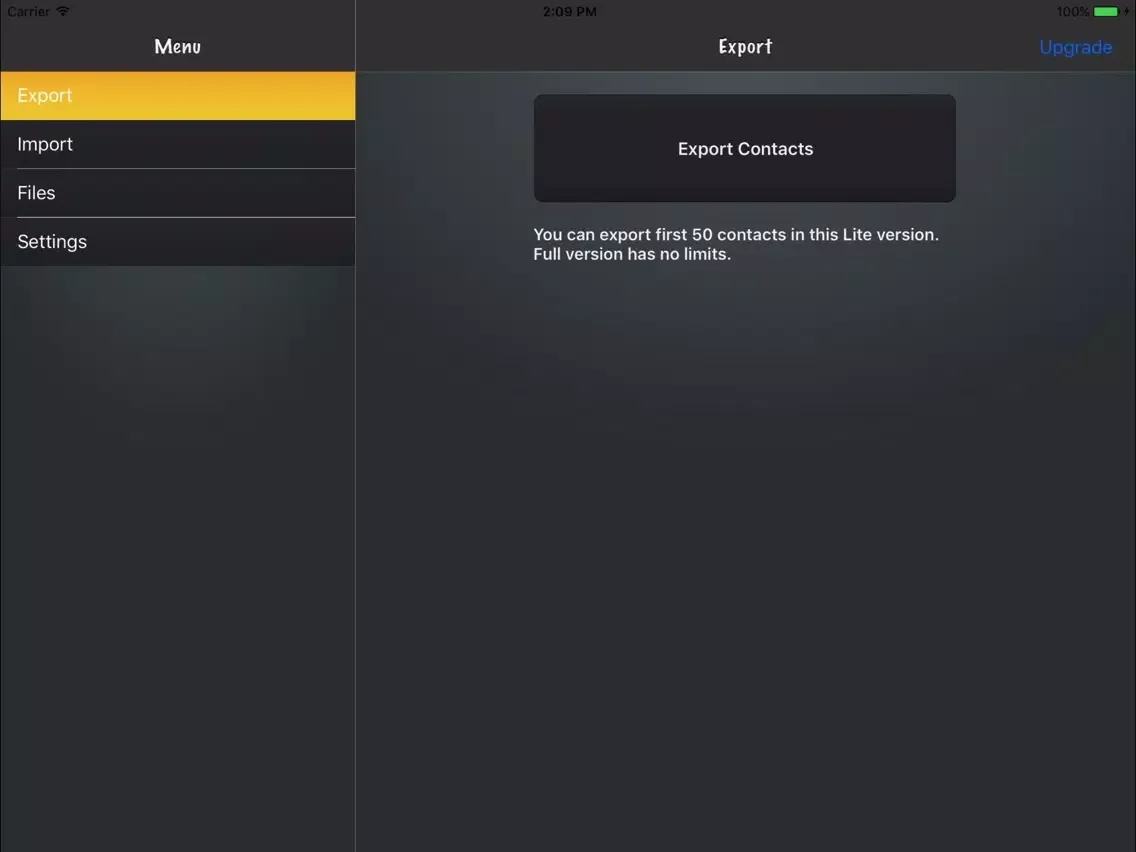Click the battery status icon
Viewport: 1136px width, 852px height.
(1106, 12)
